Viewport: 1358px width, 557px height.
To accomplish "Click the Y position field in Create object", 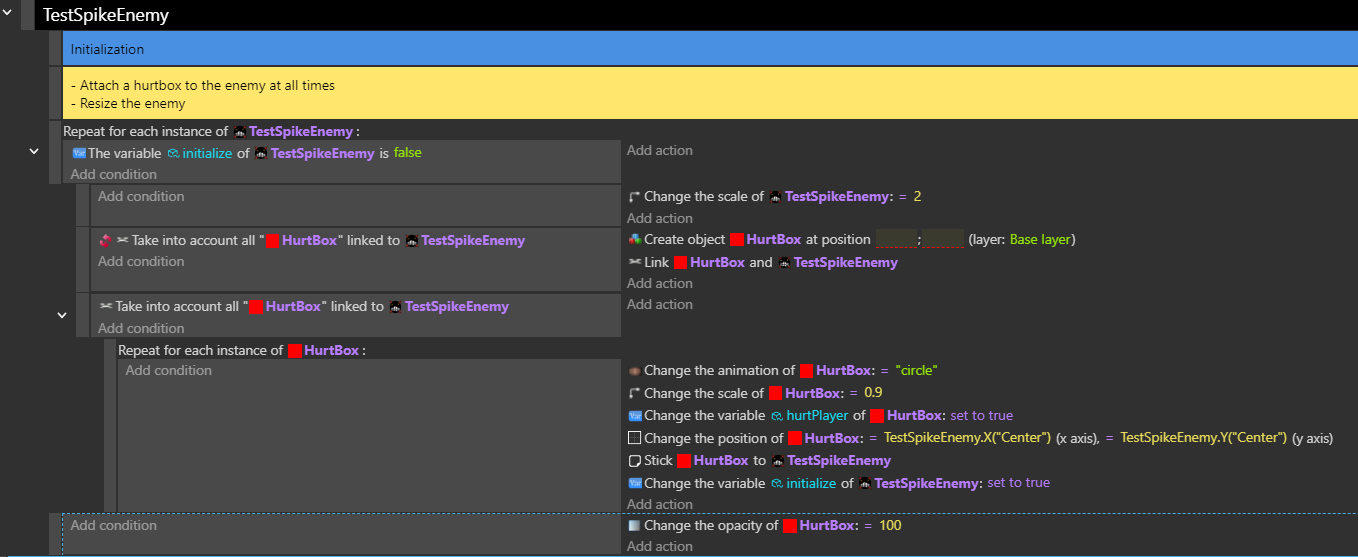I will click(x=944, y=240).
